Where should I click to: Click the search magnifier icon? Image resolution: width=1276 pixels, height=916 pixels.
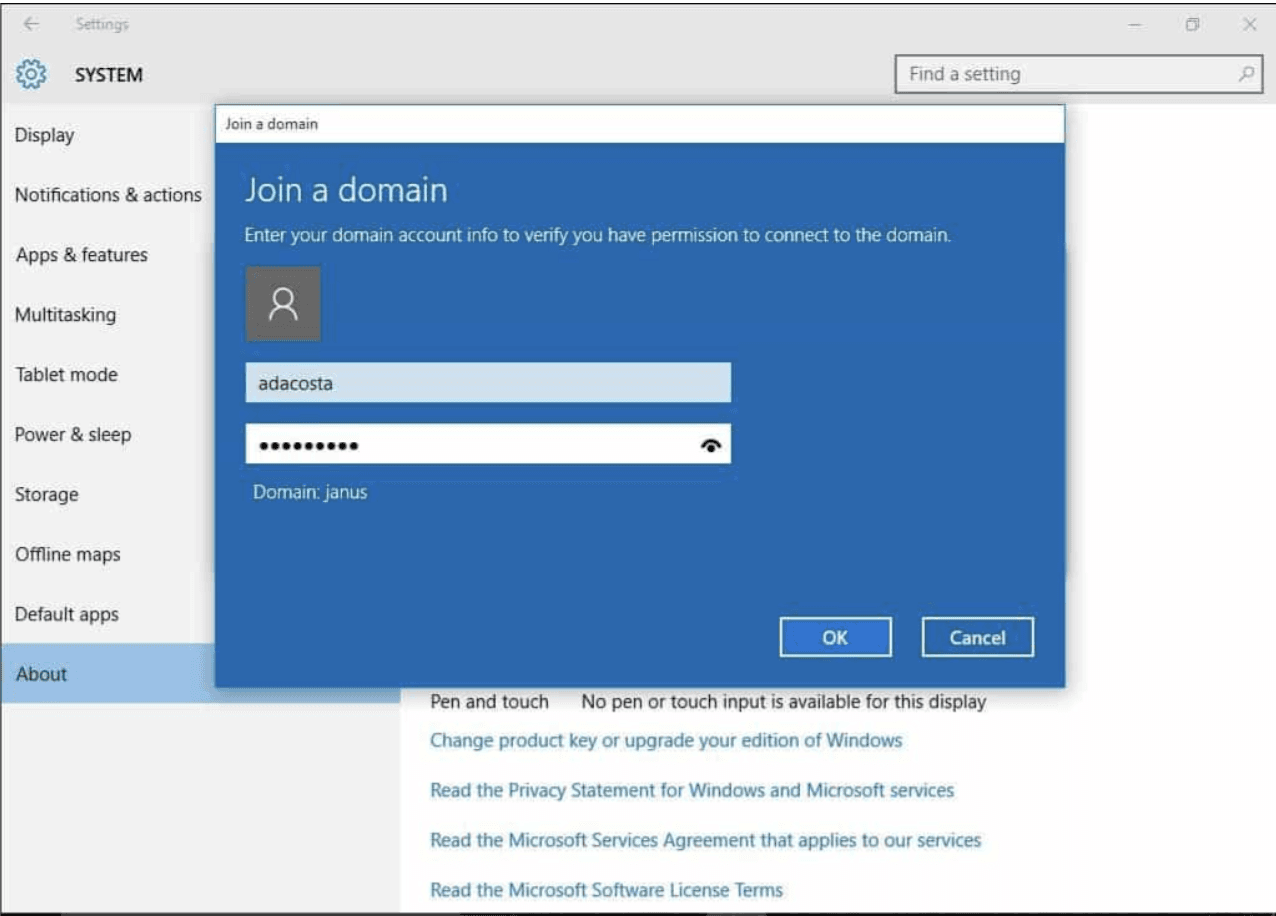[x=1246, y=74]
